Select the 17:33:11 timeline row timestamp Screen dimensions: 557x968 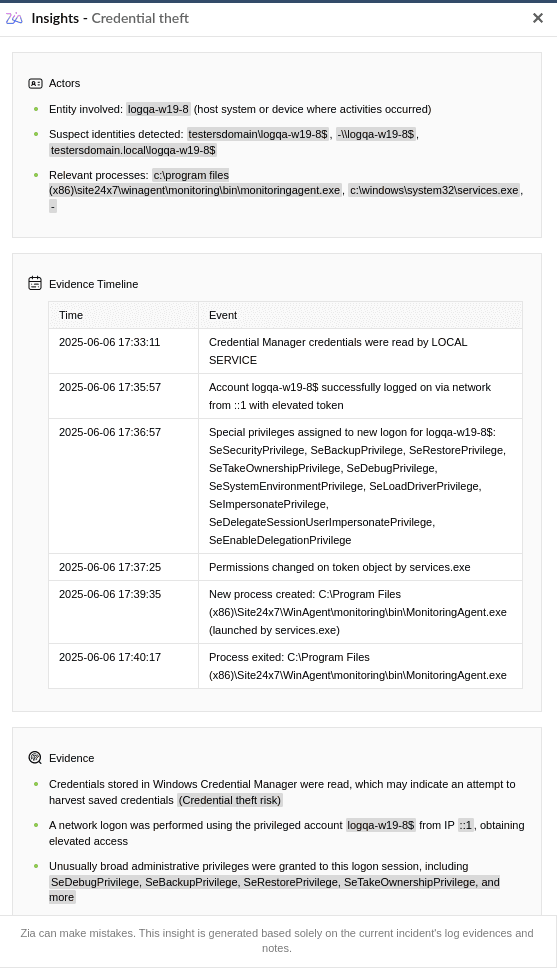click(x=109, y=342)
